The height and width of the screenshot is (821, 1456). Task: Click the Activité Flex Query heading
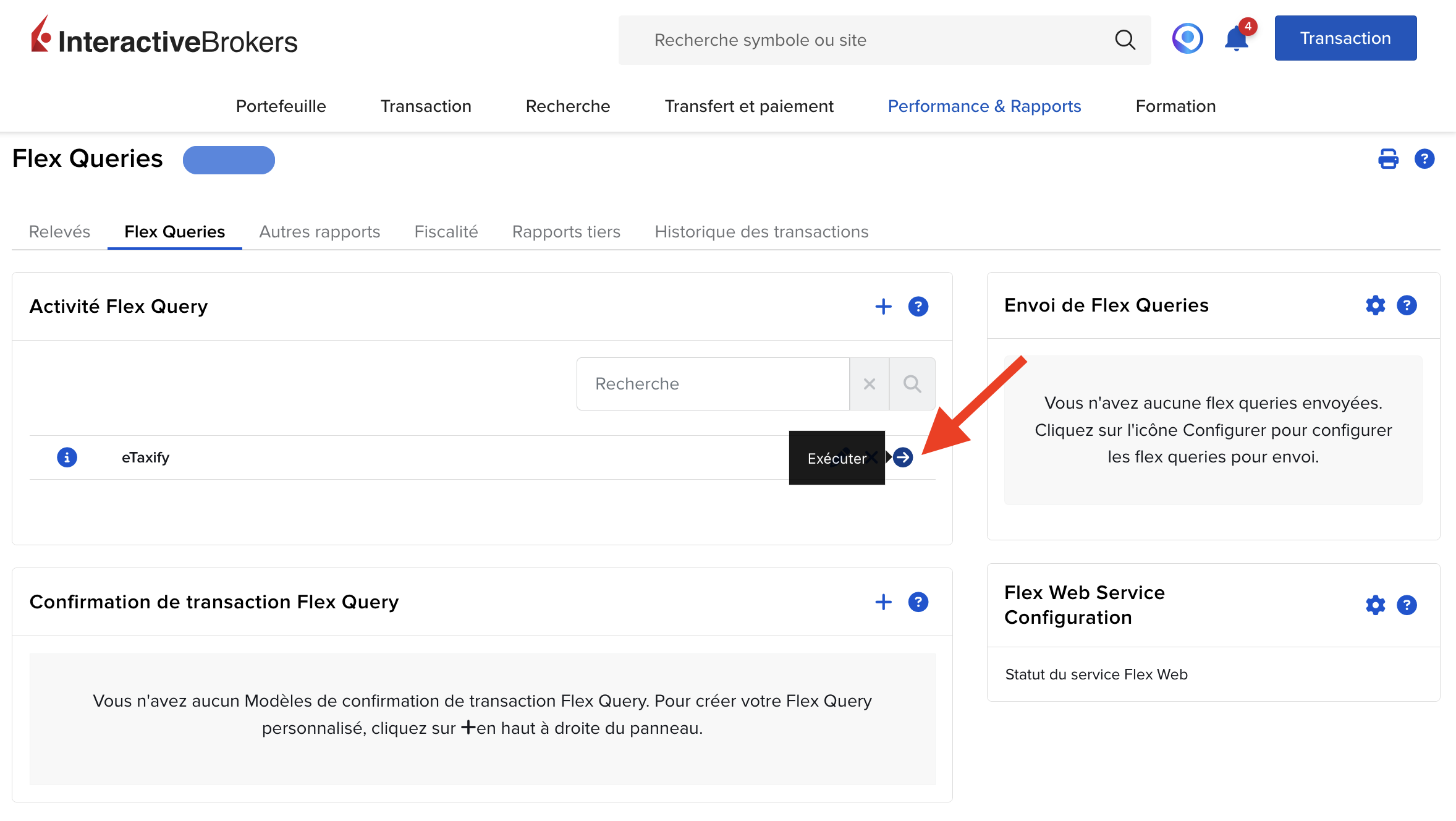tap(119, 307)
